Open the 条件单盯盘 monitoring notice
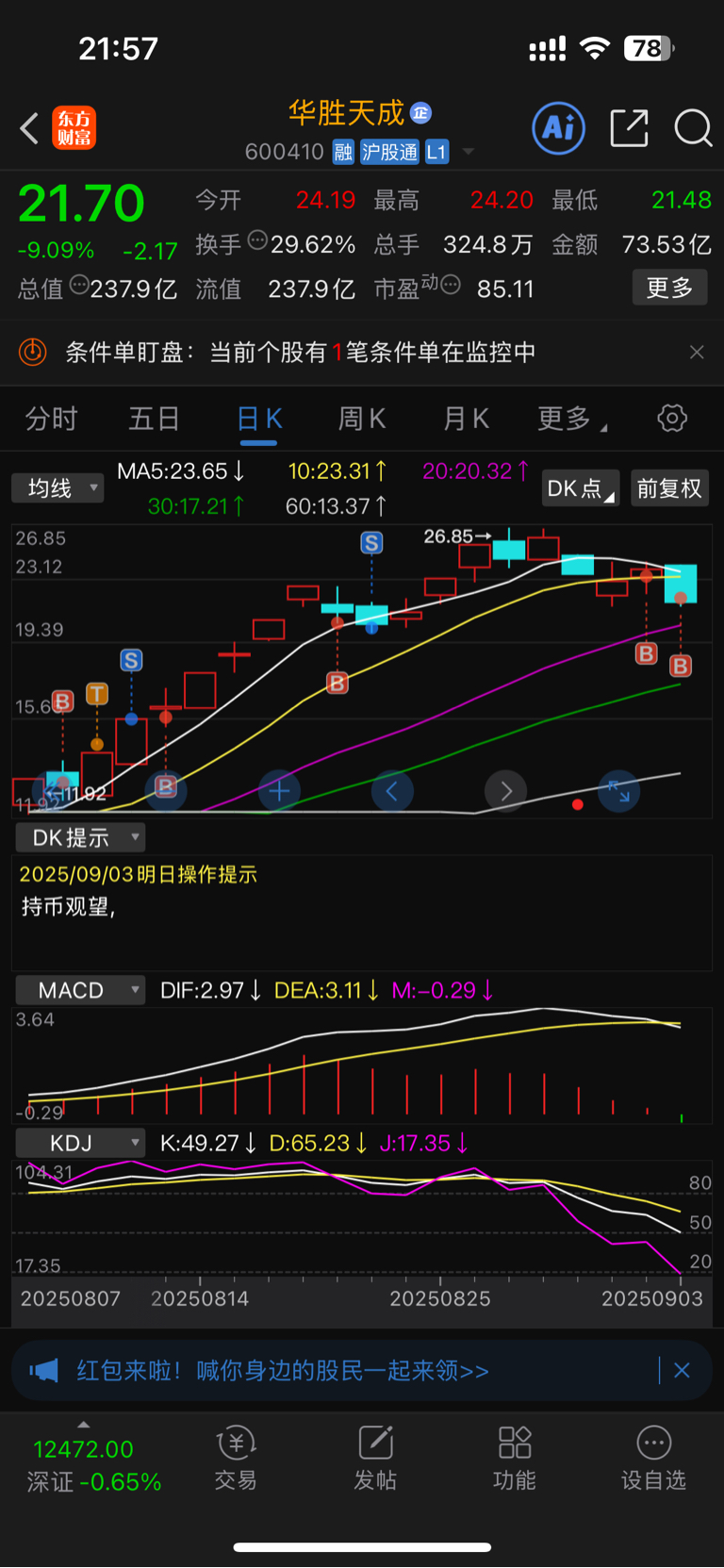This screenshot has height=1568, width=724. pyautogui.click(x=362, y=352)
